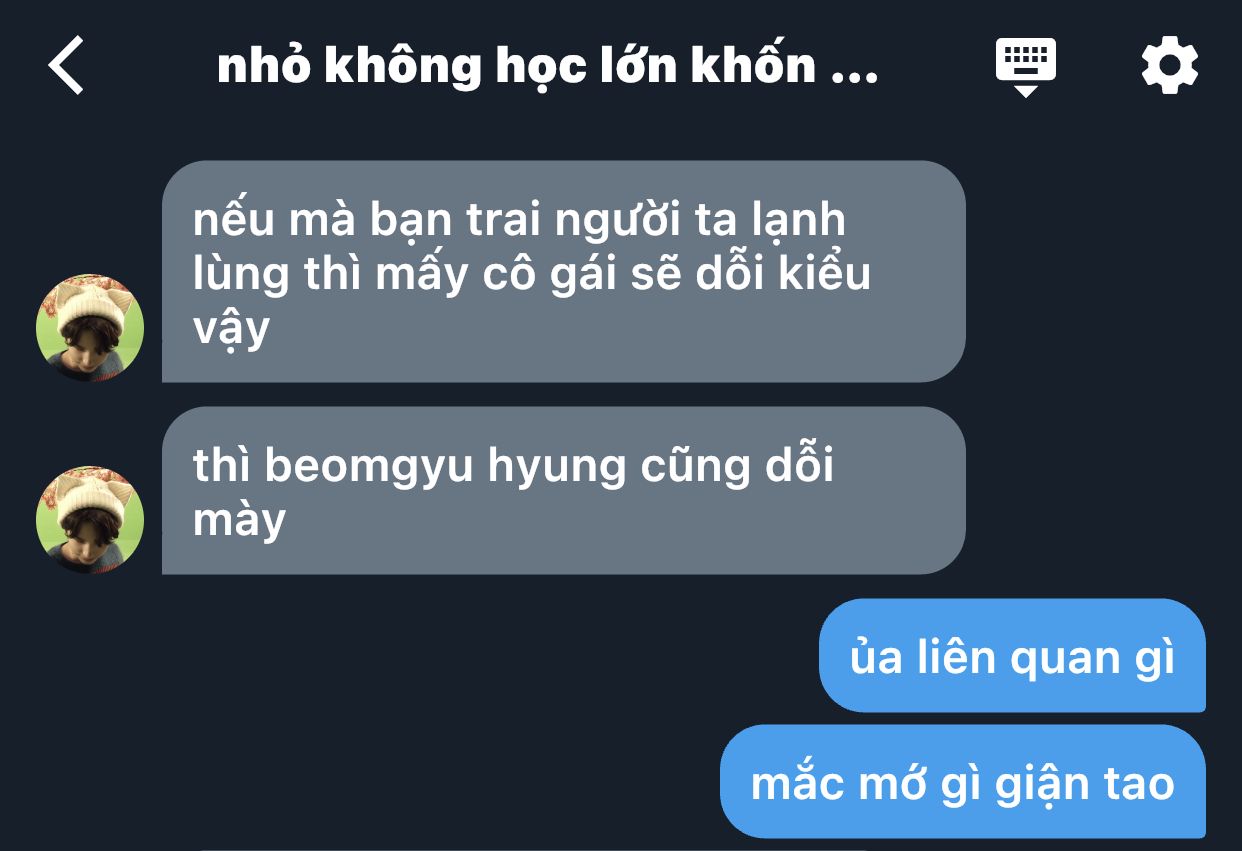Open chat settings via gear icon
This screenshot has width=1242, height=851.
click(x=1170, y=66)
